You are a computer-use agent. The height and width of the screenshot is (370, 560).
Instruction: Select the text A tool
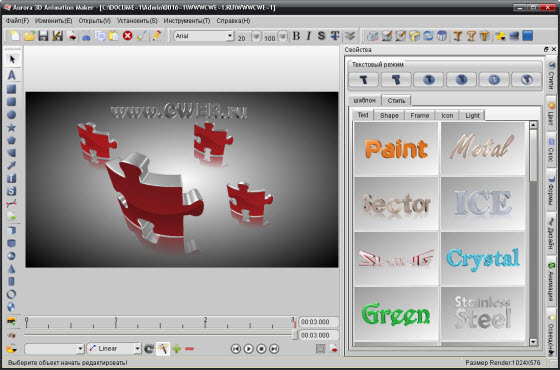click(x=12, y=75)
